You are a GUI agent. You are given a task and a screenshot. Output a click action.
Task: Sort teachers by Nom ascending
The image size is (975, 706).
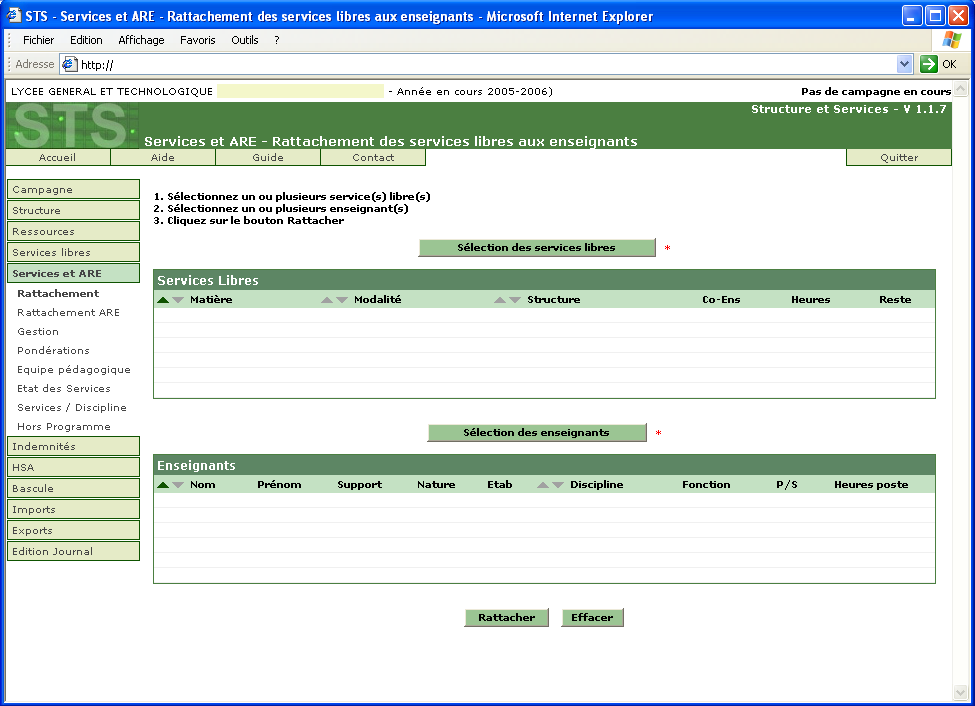163,485
